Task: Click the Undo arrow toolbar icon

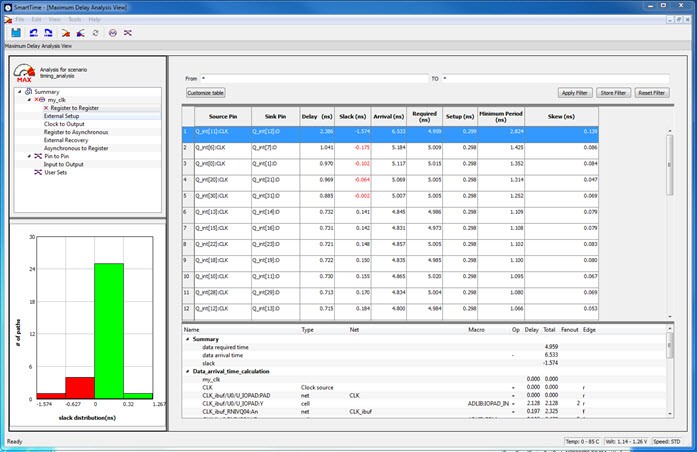Action: (34, 32)
